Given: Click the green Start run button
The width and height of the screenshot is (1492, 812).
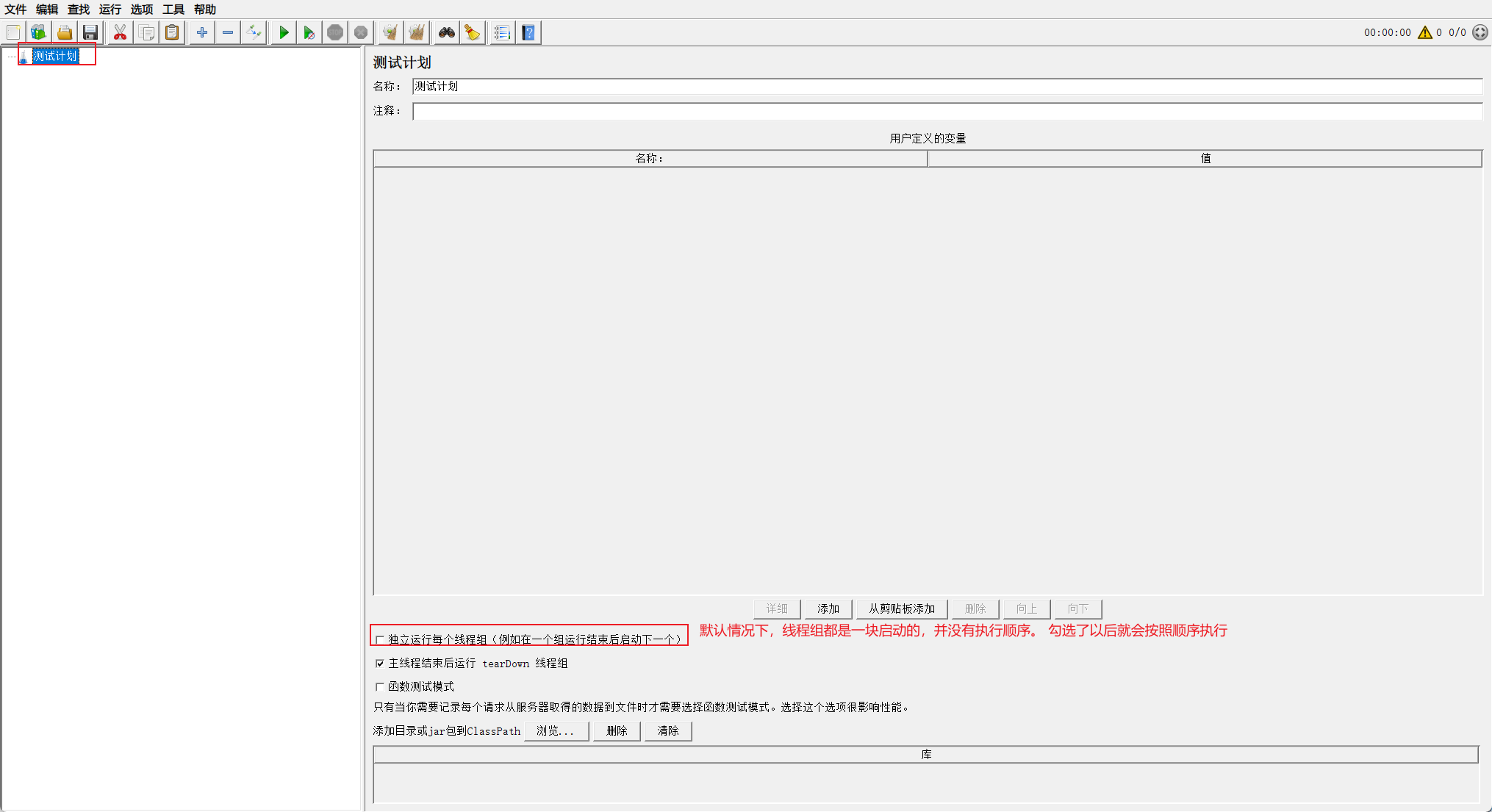Looking at the screenshot, I should tap(283, 32).
